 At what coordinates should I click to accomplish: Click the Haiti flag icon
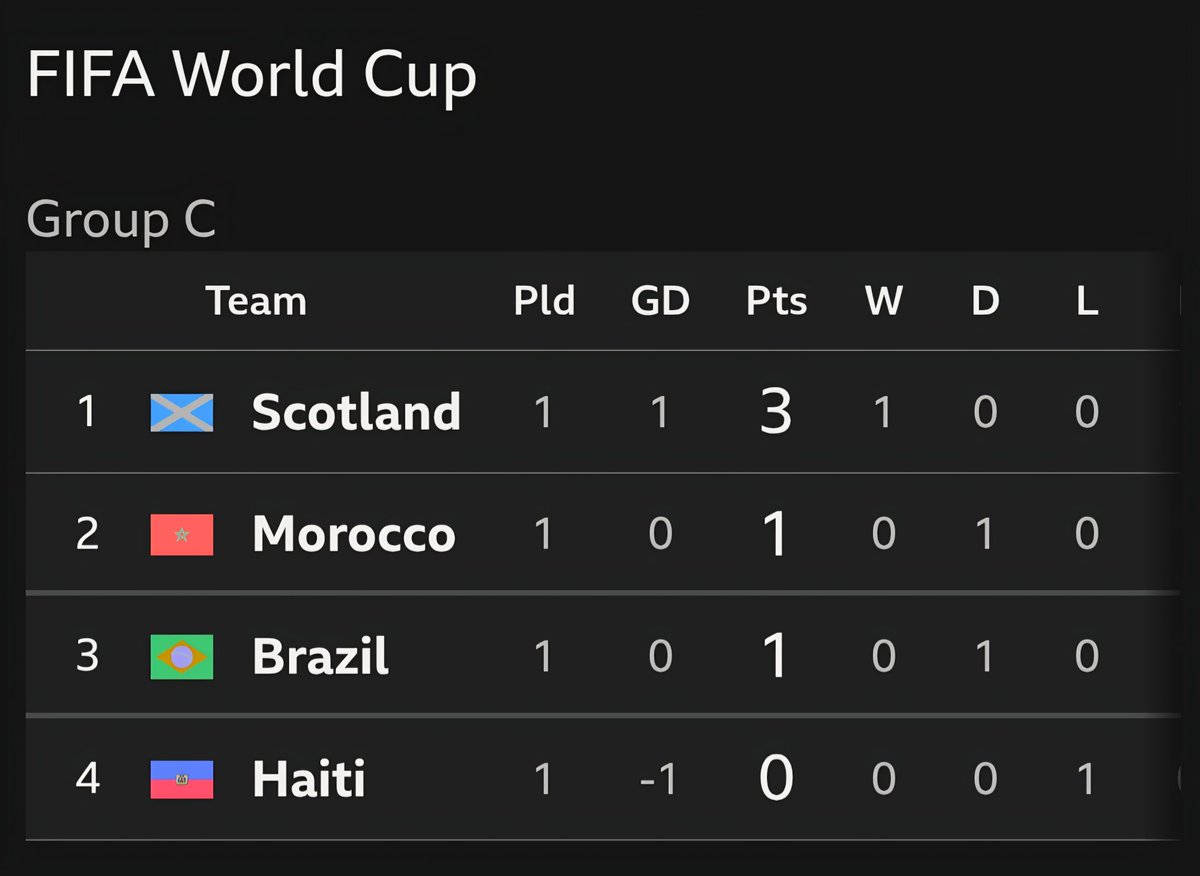[182, 779]
